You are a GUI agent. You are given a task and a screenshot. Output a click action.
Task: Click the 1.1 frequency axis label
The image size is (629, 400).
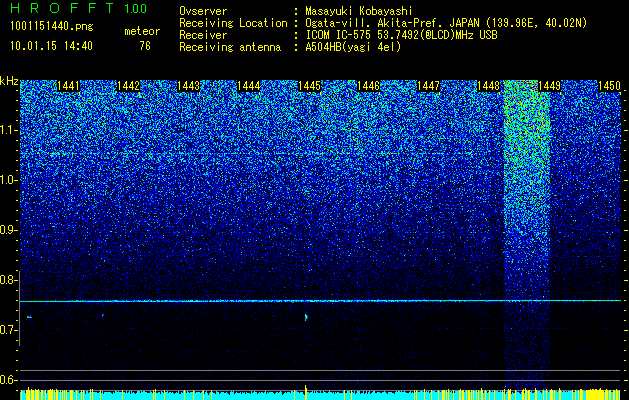pos(8,130)
